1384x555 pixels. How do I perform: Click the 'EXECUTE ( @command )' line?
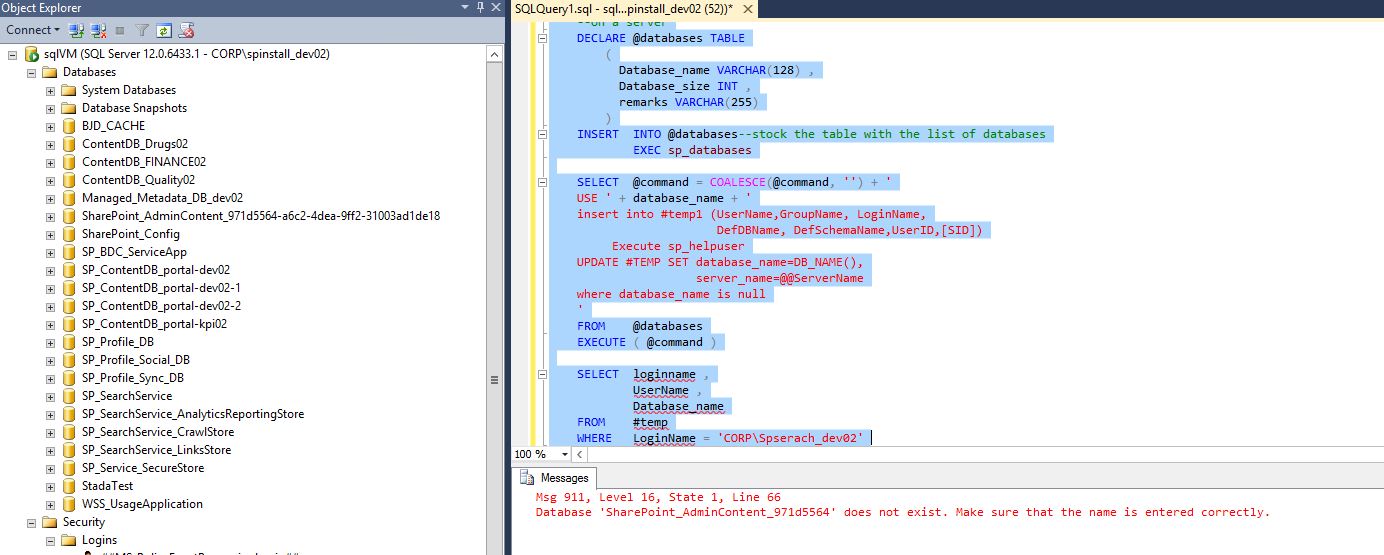[x=647, y=342]
